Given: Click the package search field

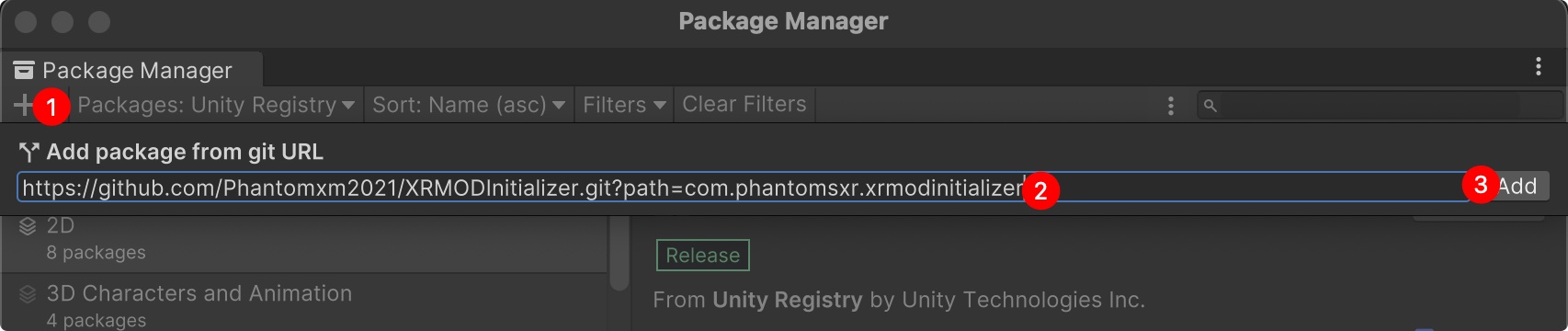Looking at the screenshot, I should coord(1379,106).
